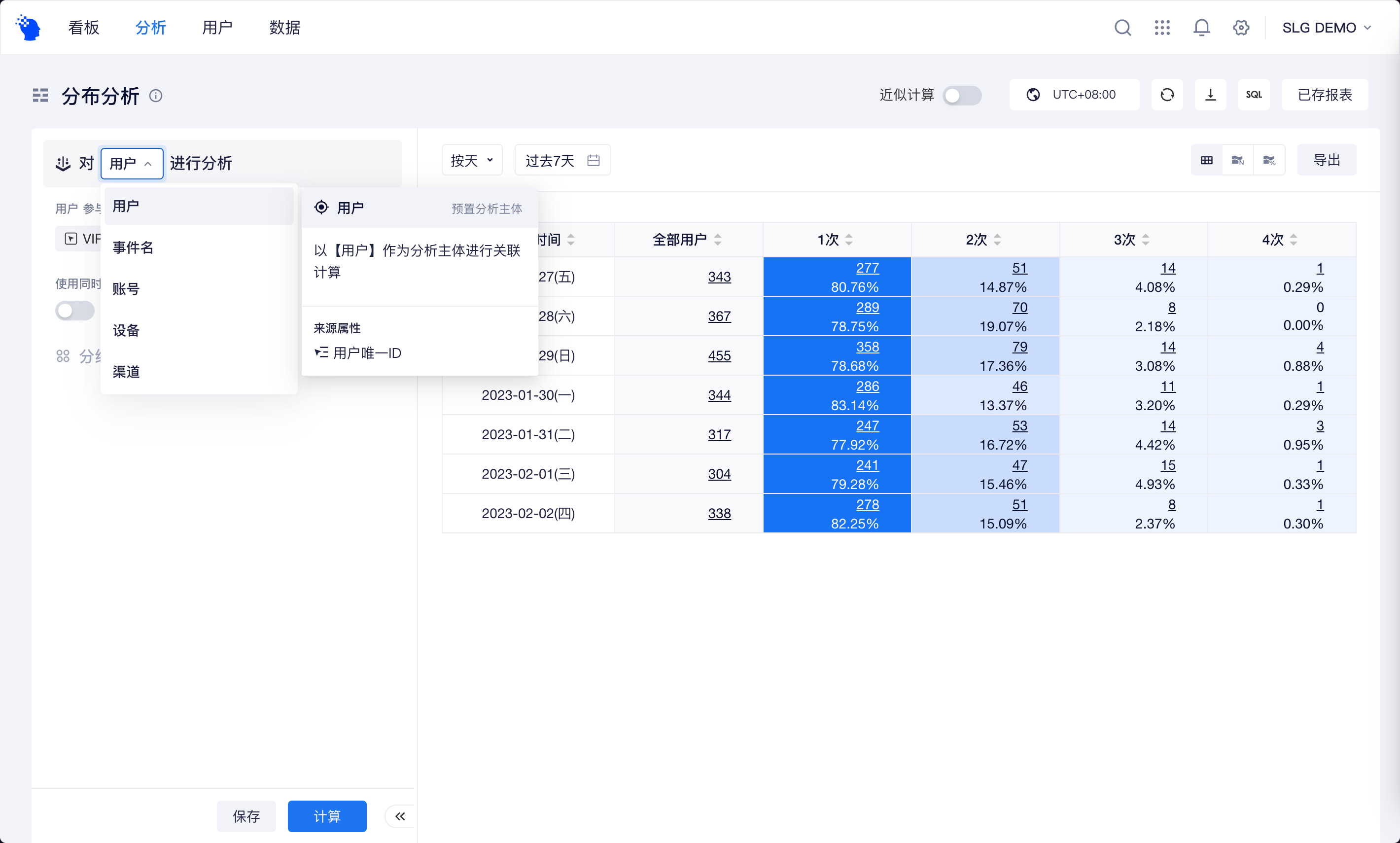Go to 看板 tab
This screenshot has width=1400, height=843.
83,27
